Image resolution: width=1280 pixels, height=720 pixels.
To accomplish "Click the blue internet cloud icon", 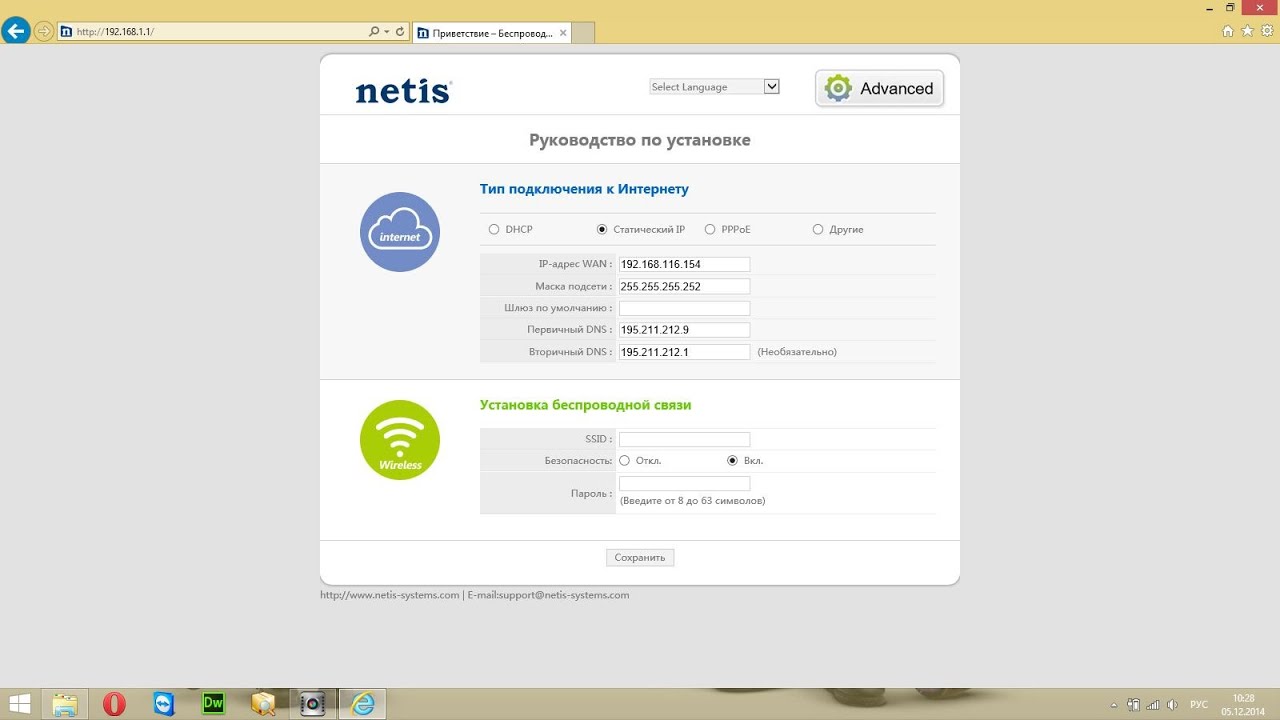I will [x=400, y=232].
